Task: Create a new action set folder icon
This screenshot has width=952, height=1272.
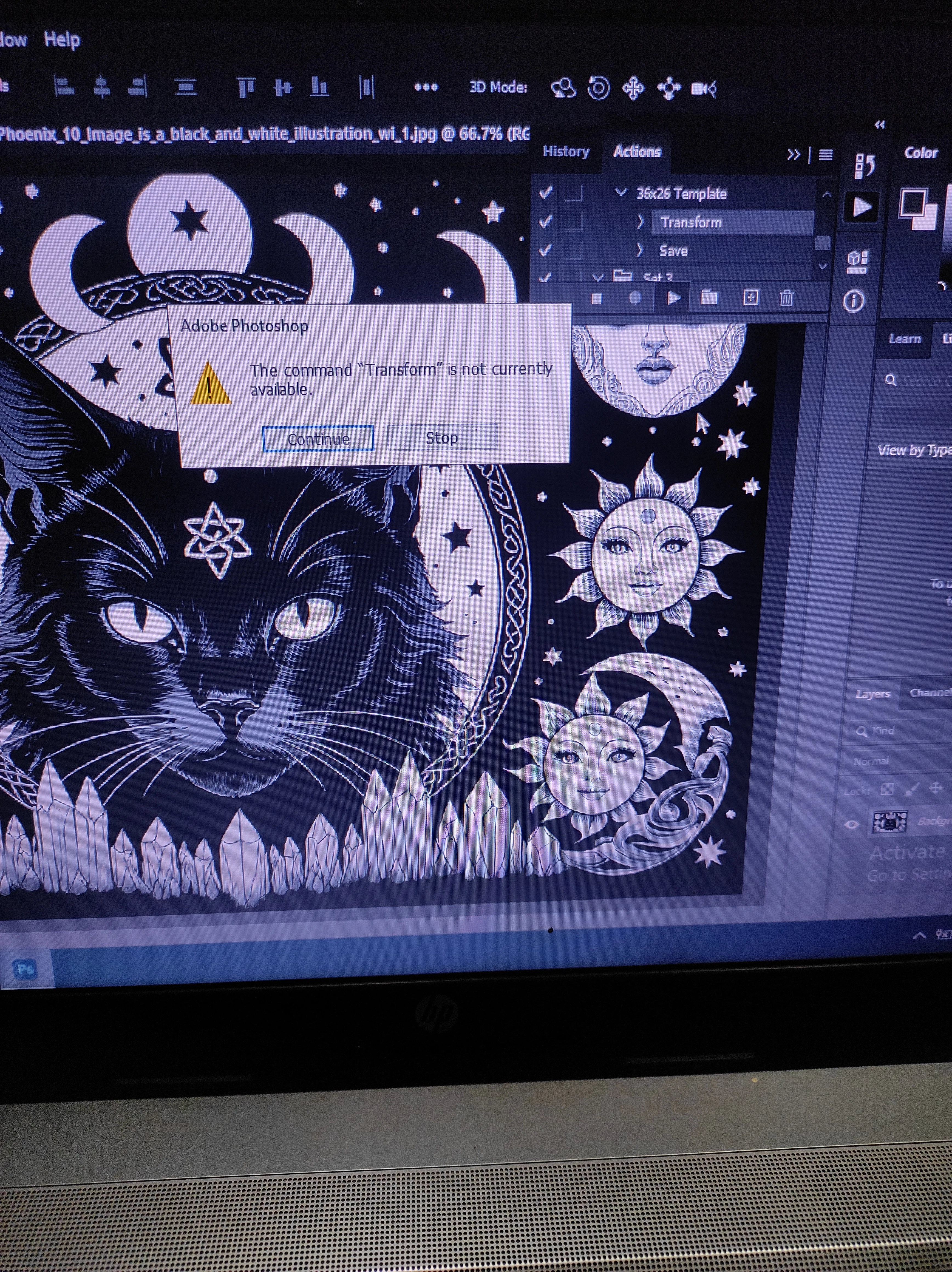Action: click(x=709, y=297)
